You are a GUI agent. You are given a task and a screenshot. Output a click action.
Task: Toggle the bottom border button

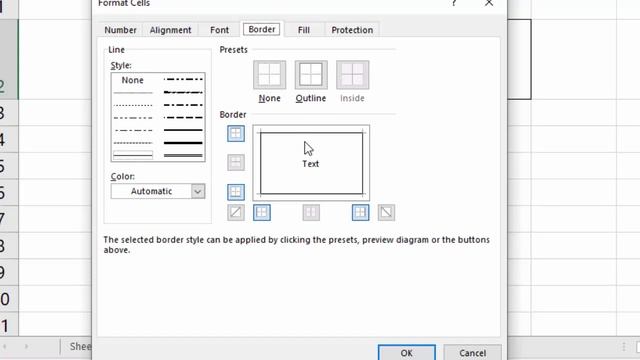click(x=236, y=192)
